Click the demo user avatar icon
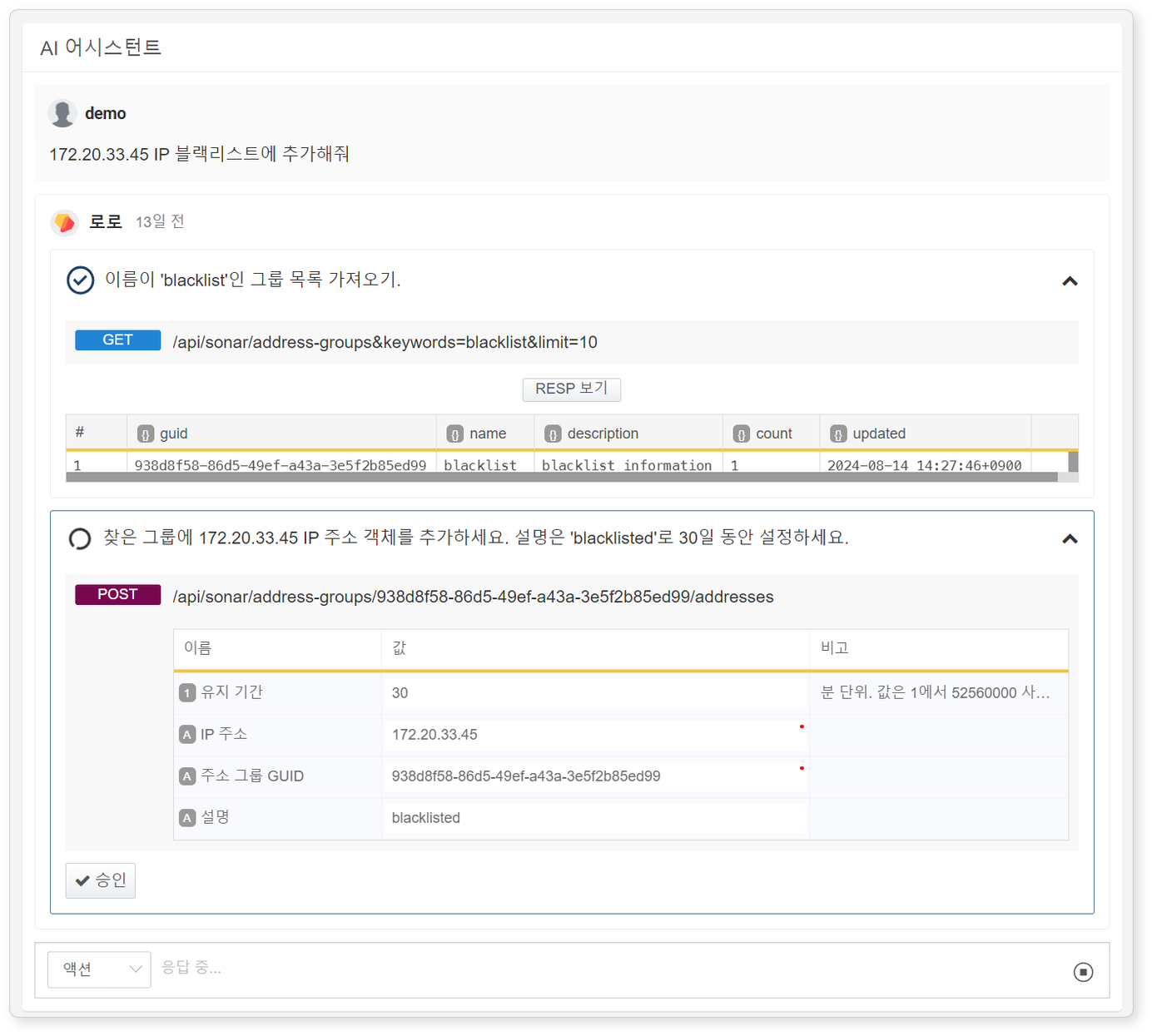 click(x=62, y=113)
